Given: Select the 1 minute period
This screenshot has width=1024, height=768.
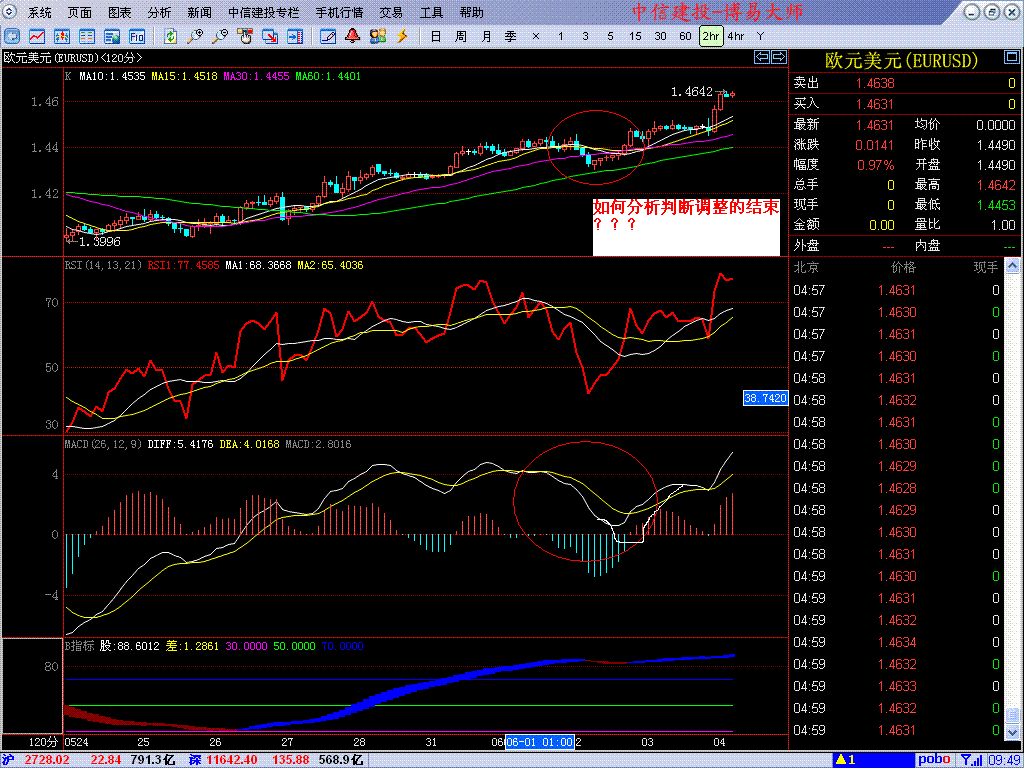Looking at the screenshot, I should click(x=560, y=36).
